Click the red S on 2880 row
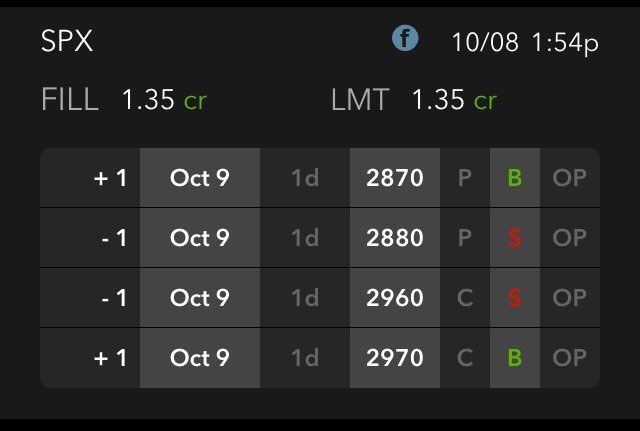The image size is (640, 431). 515,238
